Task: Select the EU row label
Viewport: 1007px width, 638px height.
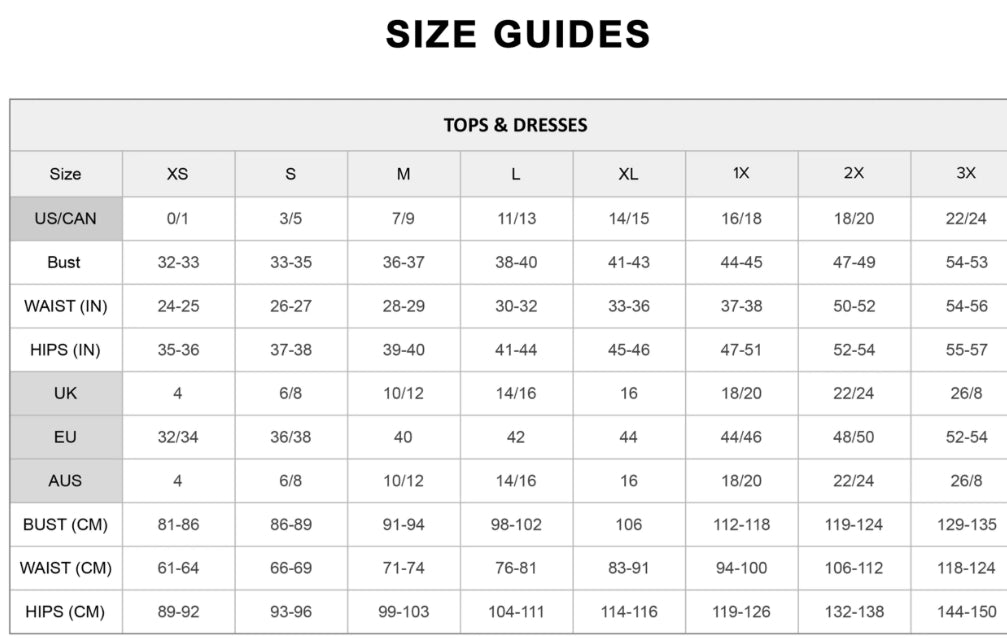Action: point(65,437)
